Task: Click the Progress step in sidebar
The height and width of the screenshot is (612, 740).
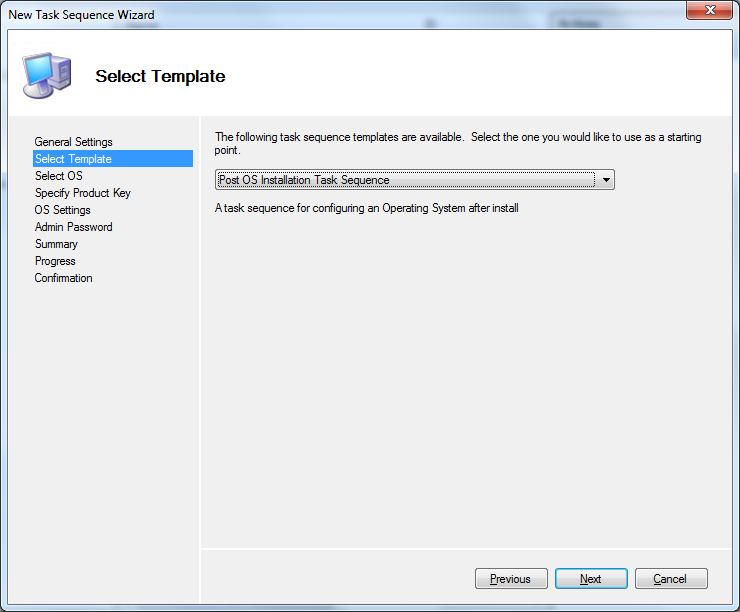Action: point(55,261)
